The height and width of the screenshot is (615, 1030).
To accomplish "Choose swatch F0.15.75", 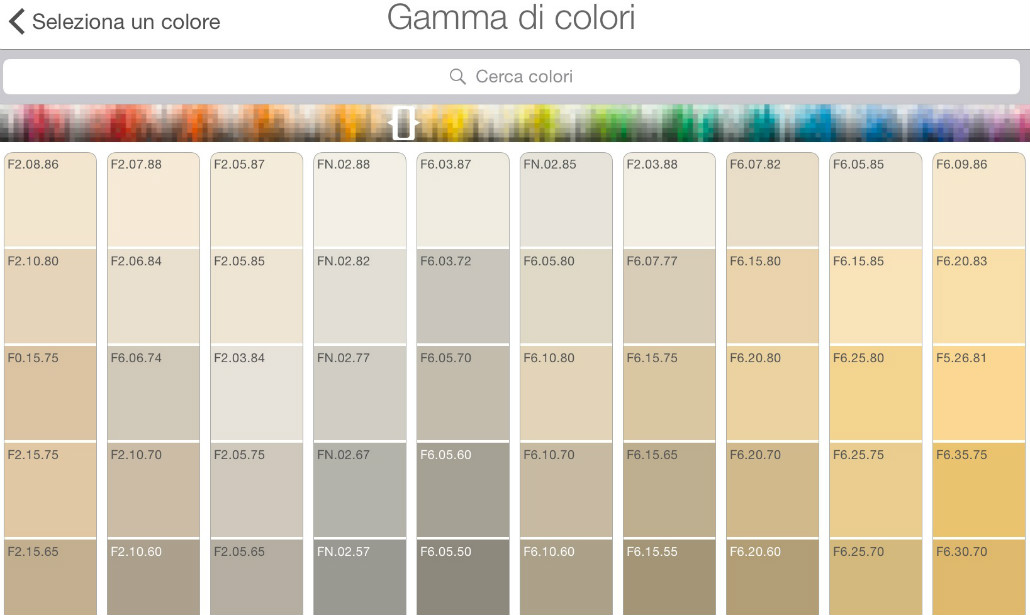I will point(51,393).
